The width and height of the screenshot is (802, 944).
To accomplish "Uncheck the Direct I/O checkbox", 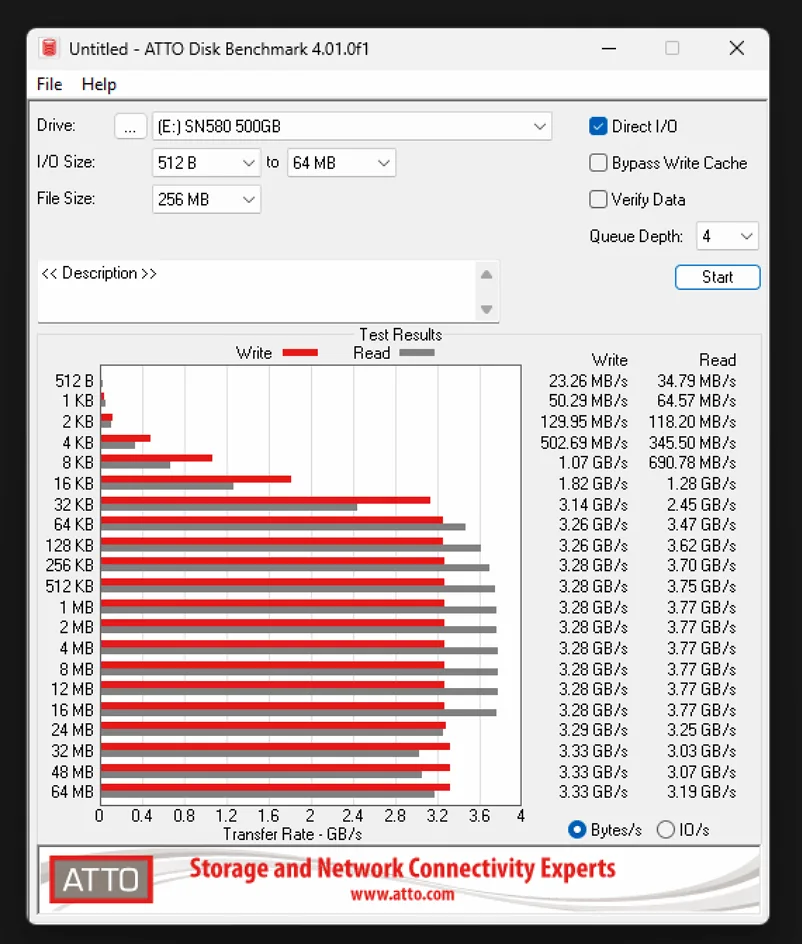I will coord(598,126).
